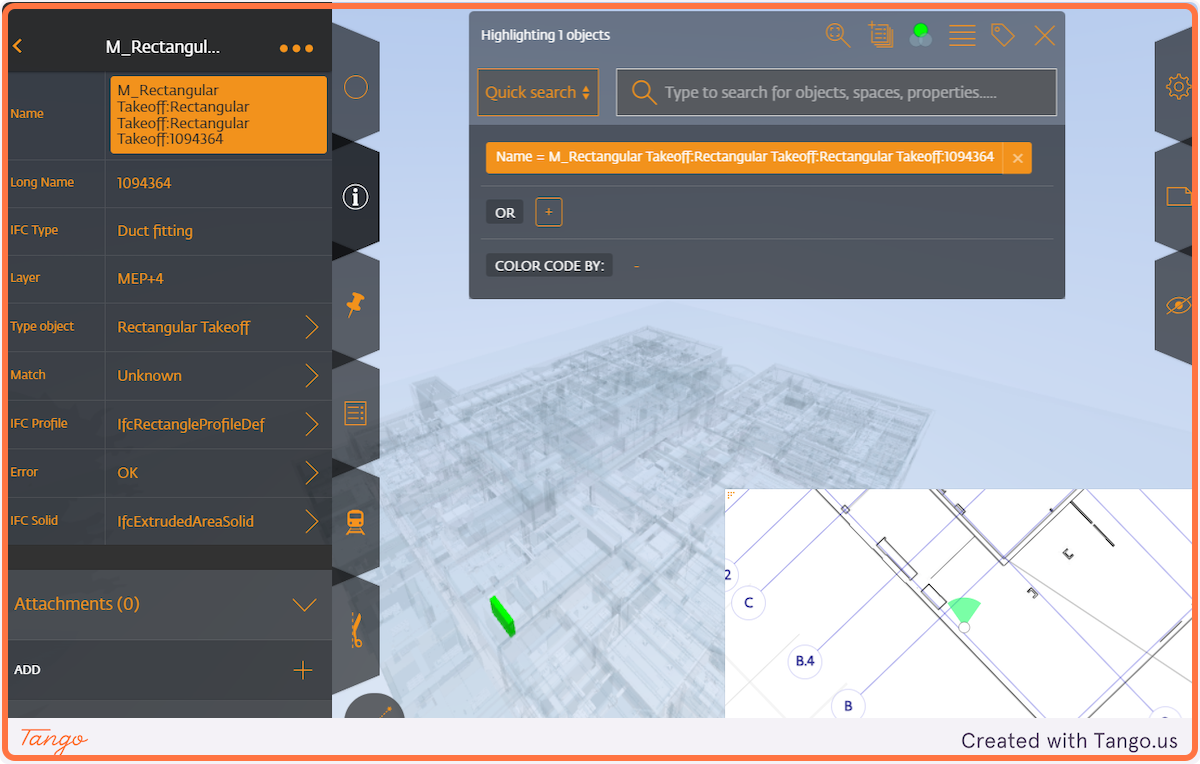Toggle the crossed-eye visibility tab
Image resolution: width=1200 pixels, height=764 pixels.
point(1179,305)
